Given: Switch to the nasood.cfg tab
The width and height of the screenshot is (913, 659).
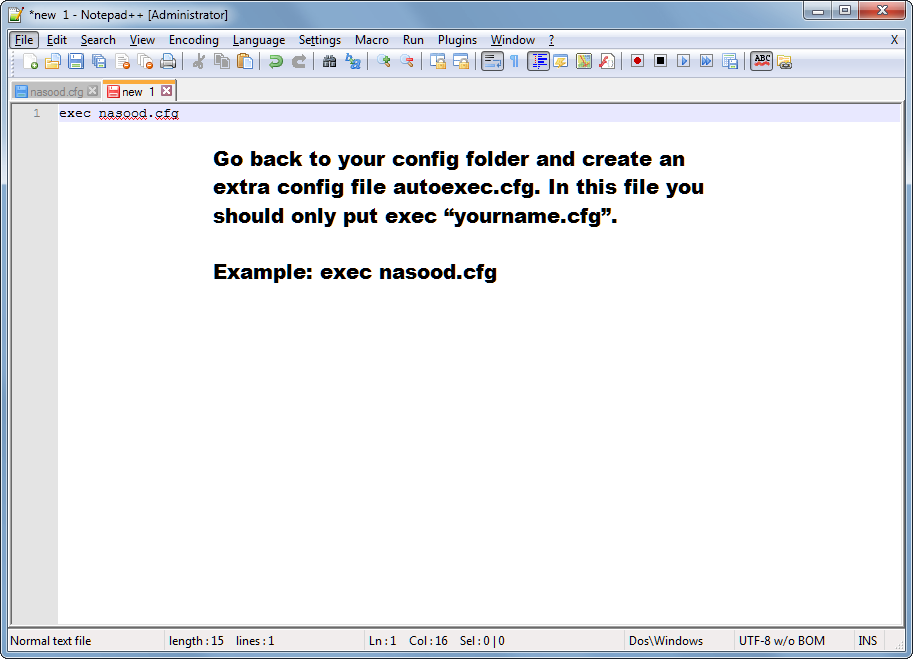Looking at the screenshot, I should pyautogui.click(x=56, y=91).
